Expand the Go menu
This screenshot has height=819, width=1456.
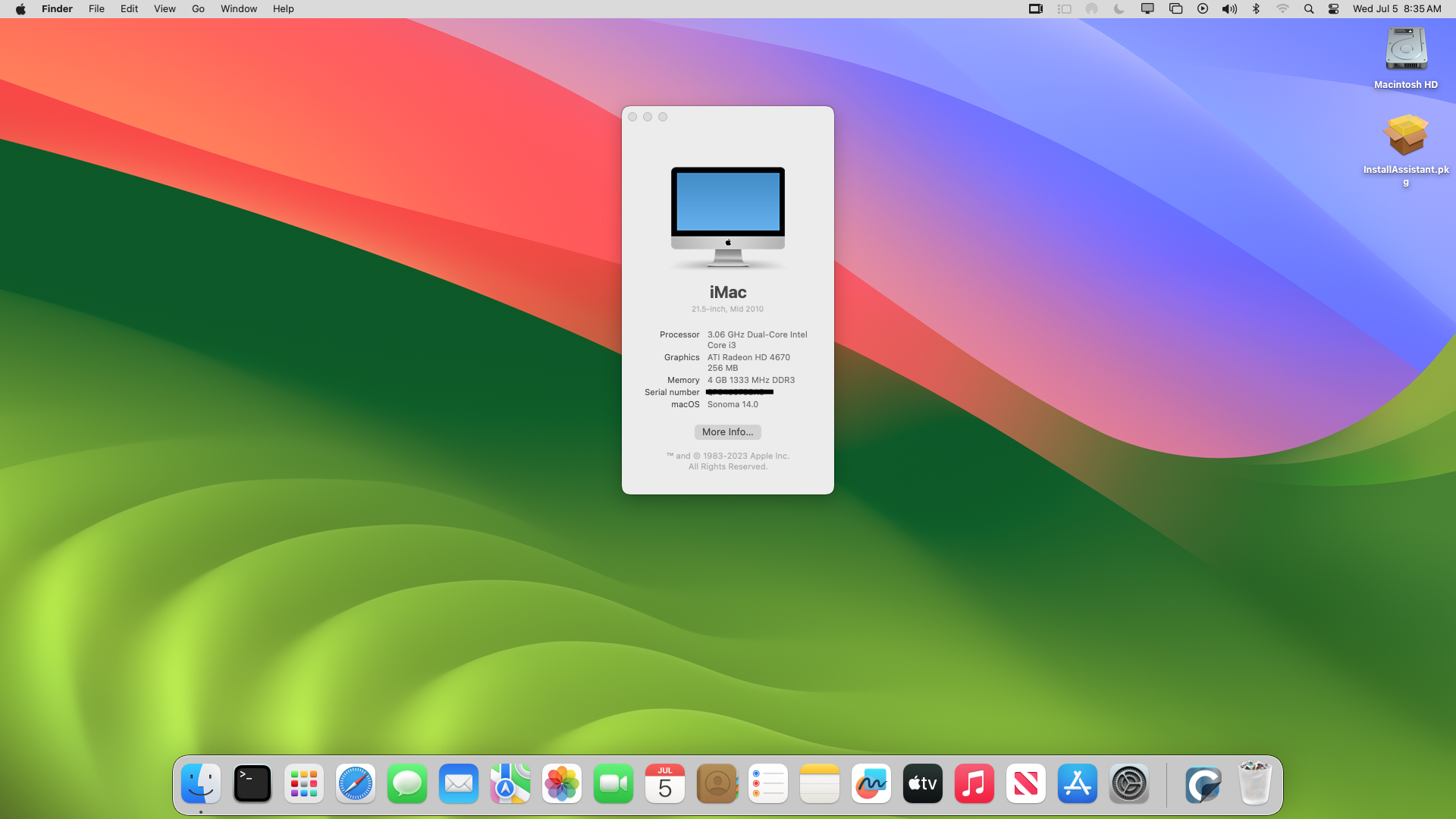(x=198, y=9)
